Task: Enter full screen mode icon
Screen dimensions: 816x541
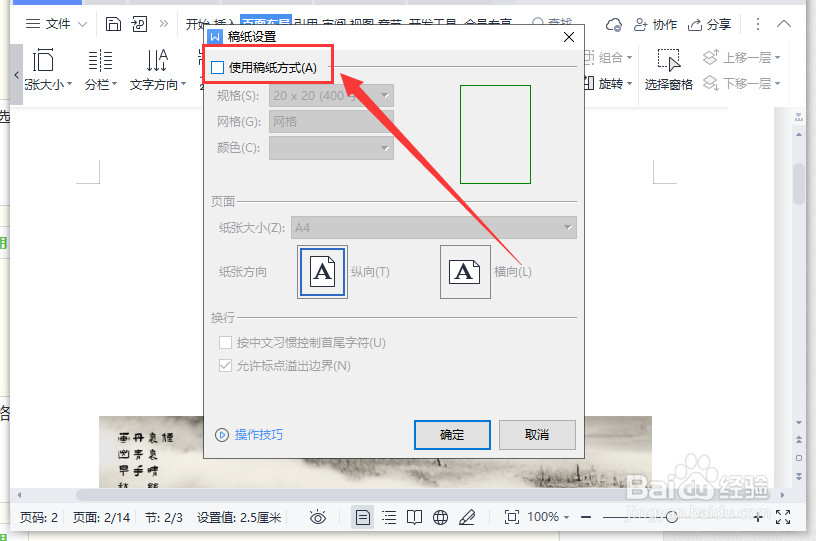Action: click(x=783, y=517)
